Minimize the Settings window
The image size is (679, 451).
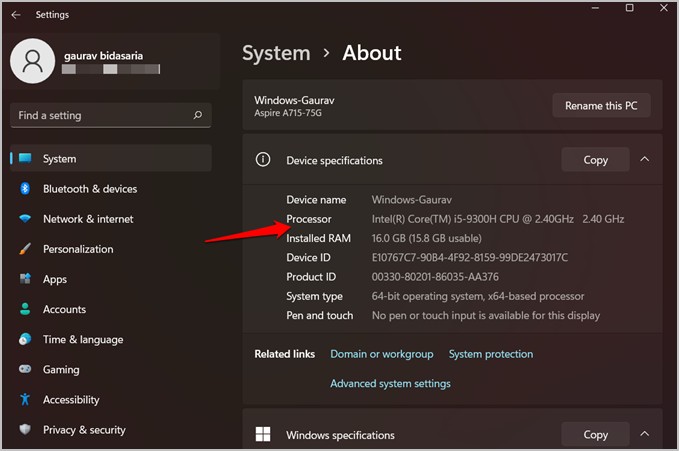pos(595,8)
